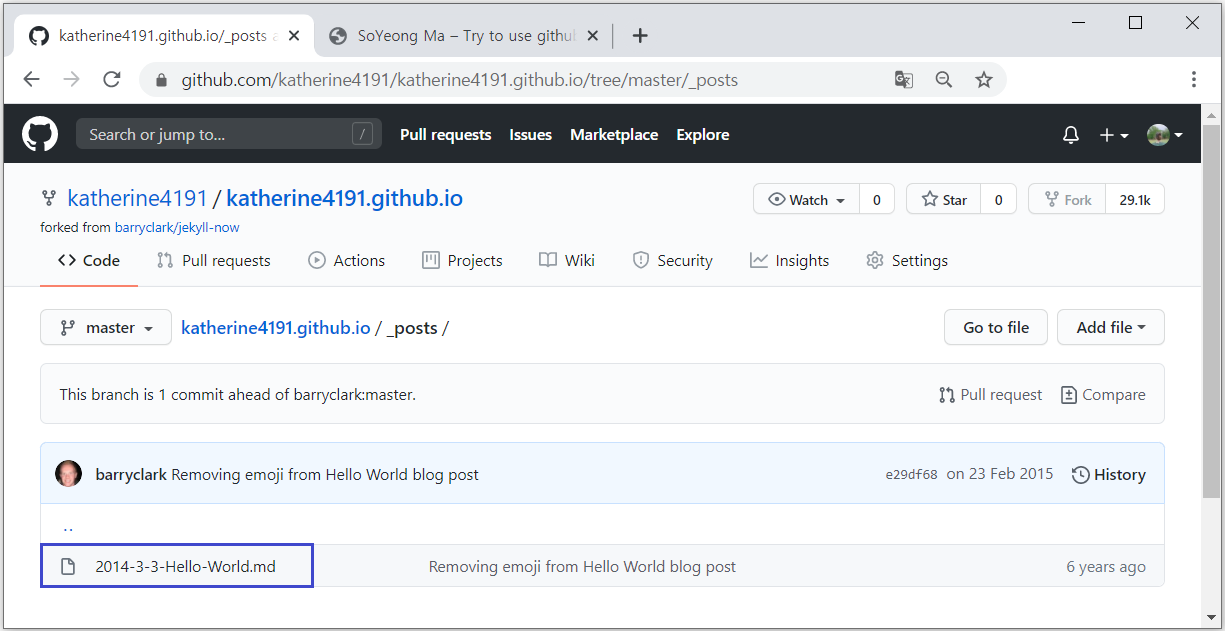Click katherine4191.github.io in the breadcrumb path
The width and height of the screenshot is (1225, 631).
point(275,327)
